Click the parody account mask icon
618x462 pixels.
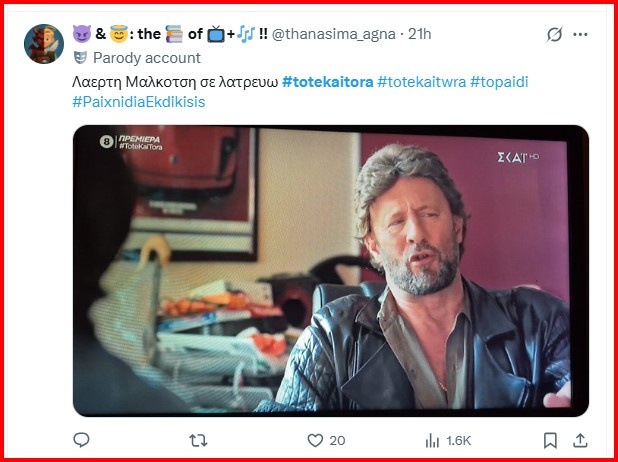80,57
